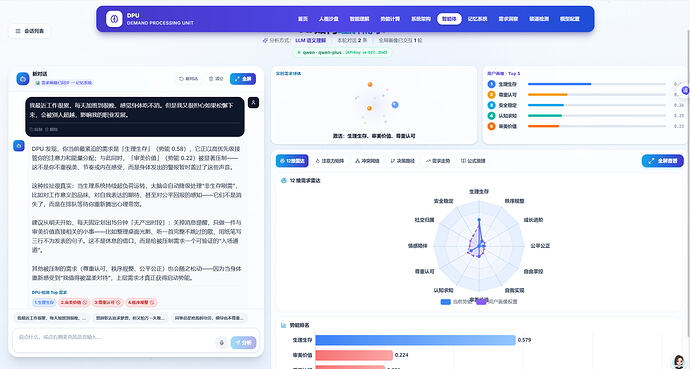Go to the 首页 home nav item
Screen dimensions: 690x369
pos(303,19)
